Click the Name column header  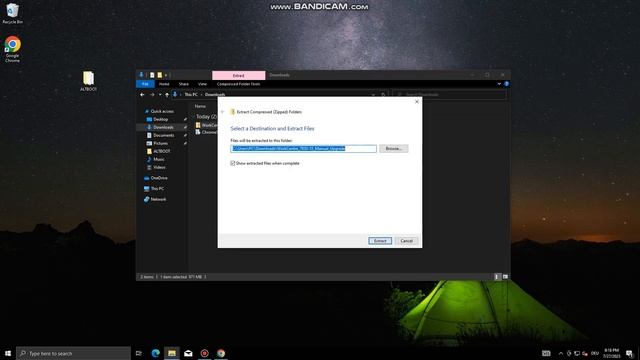tap(200, 106)
